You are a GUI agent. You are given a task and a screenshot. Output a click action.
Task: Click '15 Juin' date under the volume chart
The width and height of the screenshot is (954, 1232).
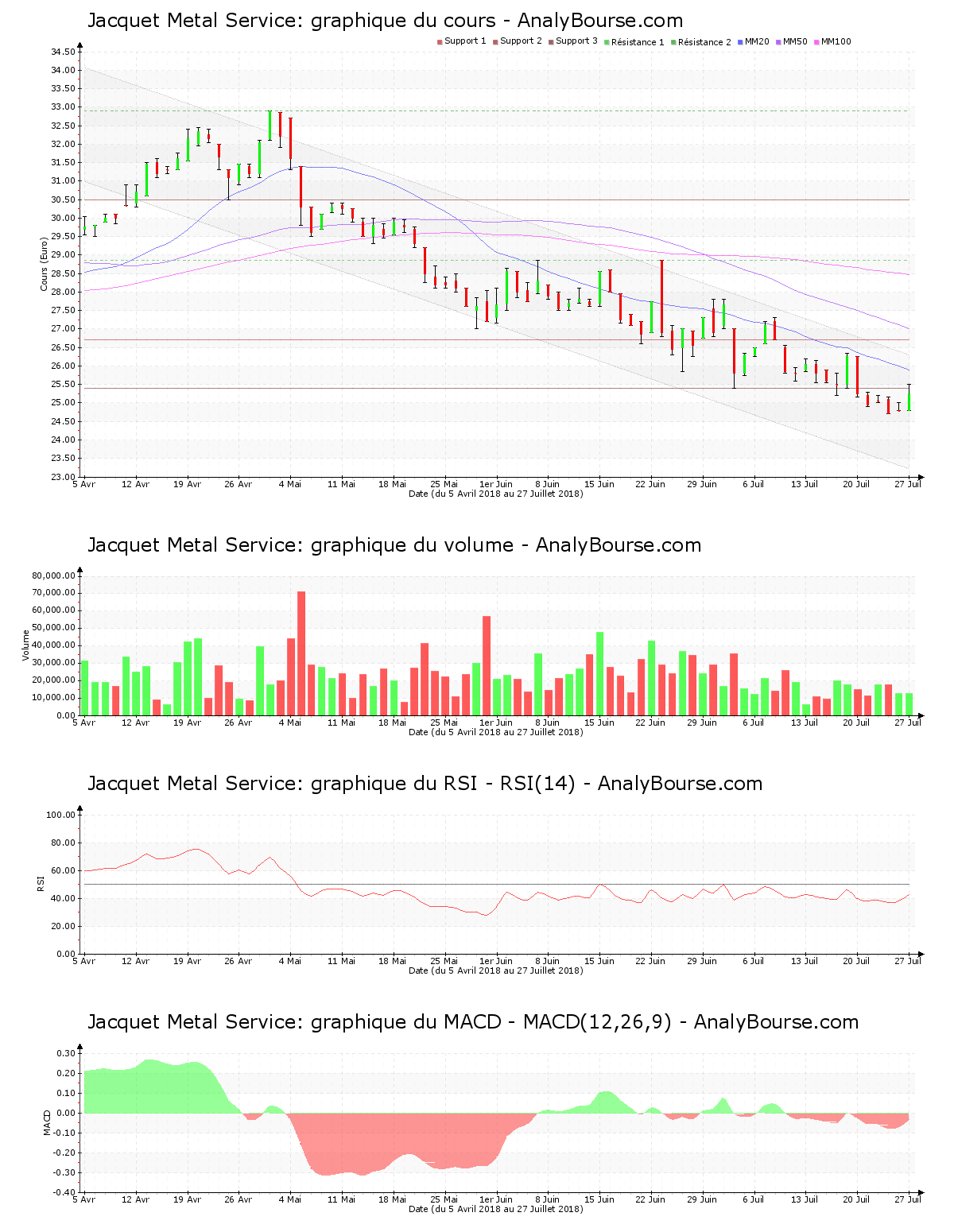[x=599, y=723]
